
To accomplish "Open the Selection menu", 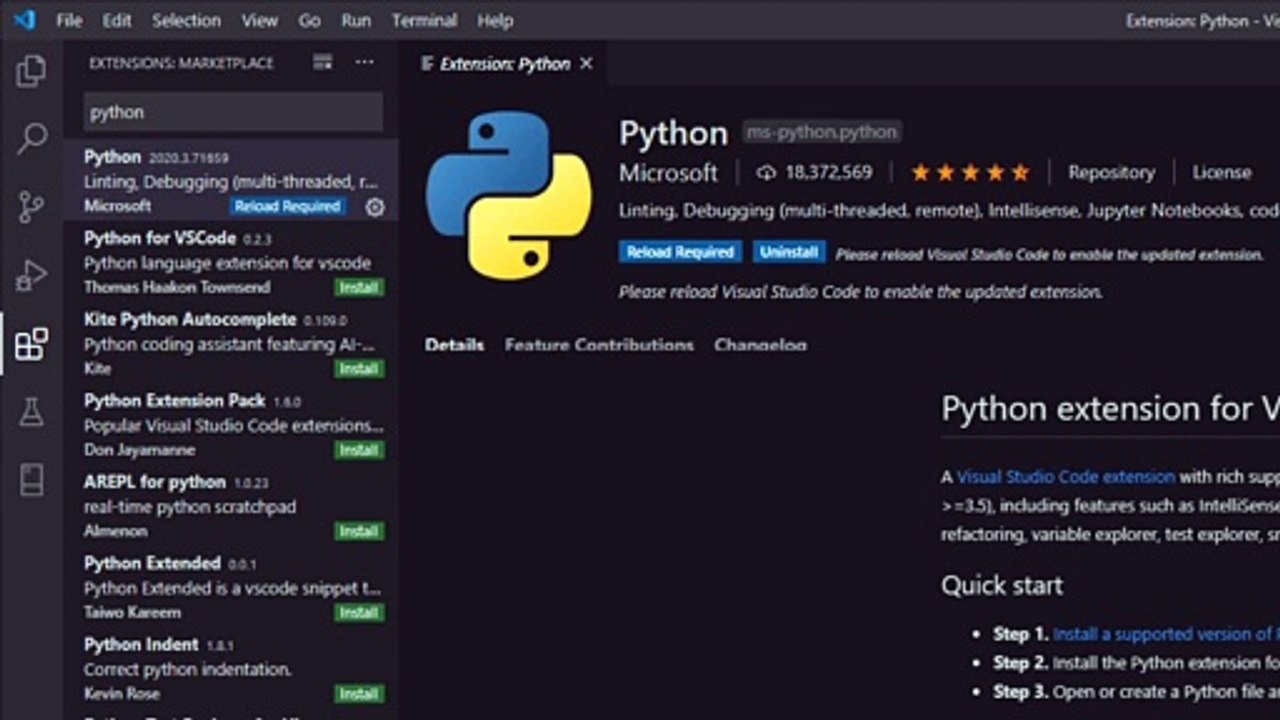I will click(186, 20).
